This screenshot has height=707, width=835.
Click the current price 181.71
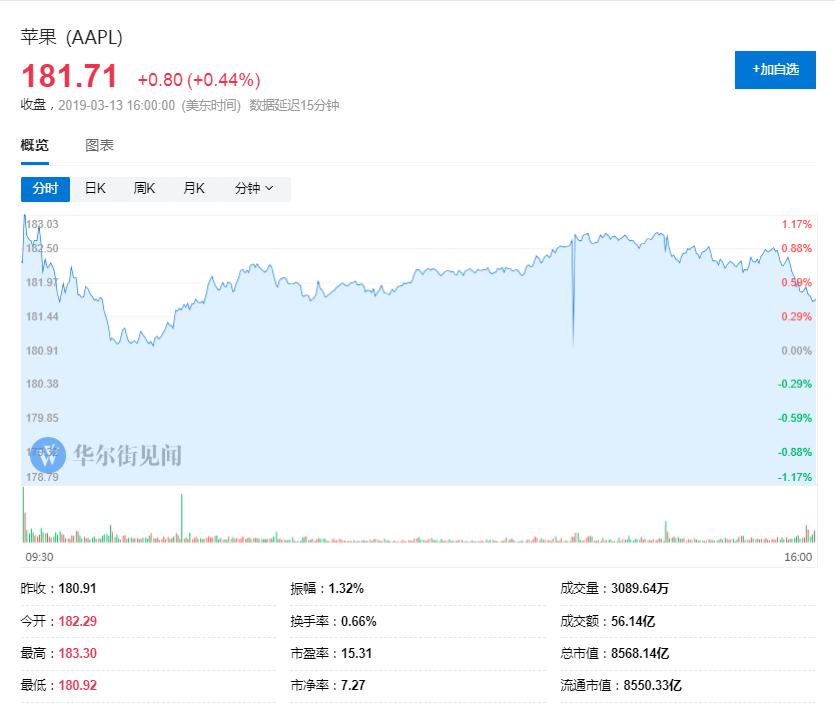pyautogui.click(x=69, y=76)
